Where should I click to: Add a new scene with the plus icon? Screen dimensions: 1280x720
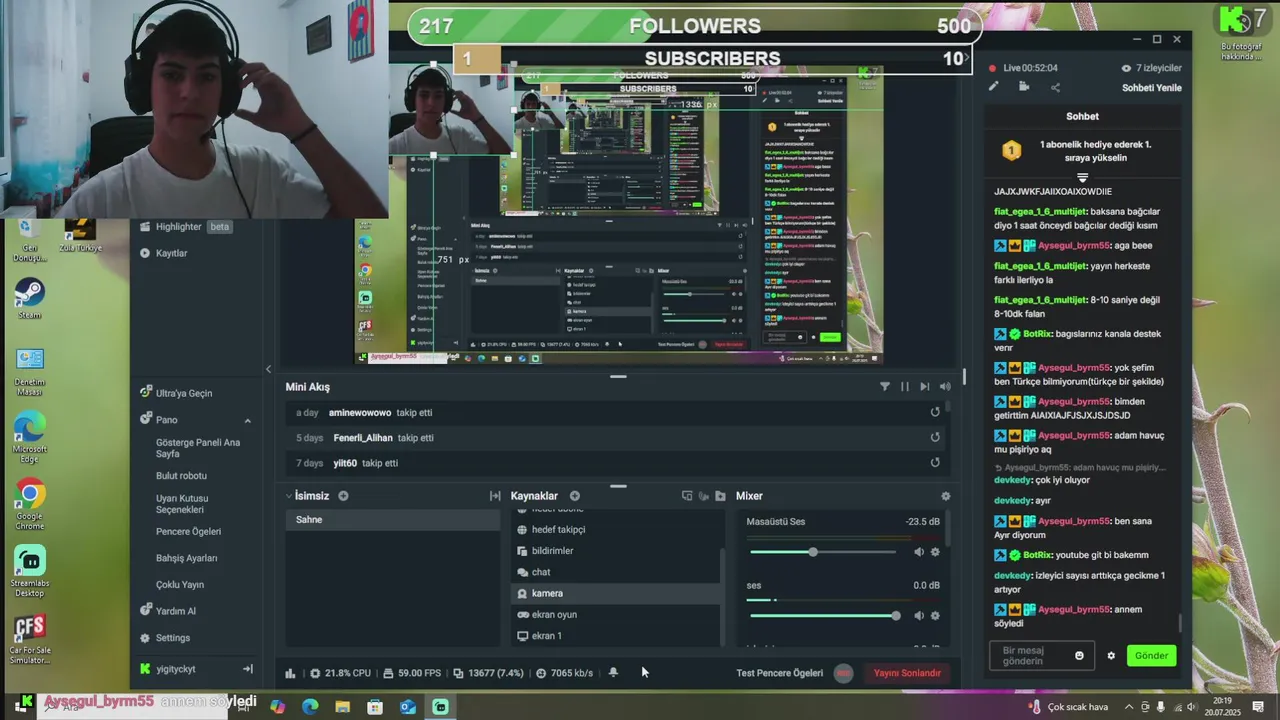coord(343,496)
